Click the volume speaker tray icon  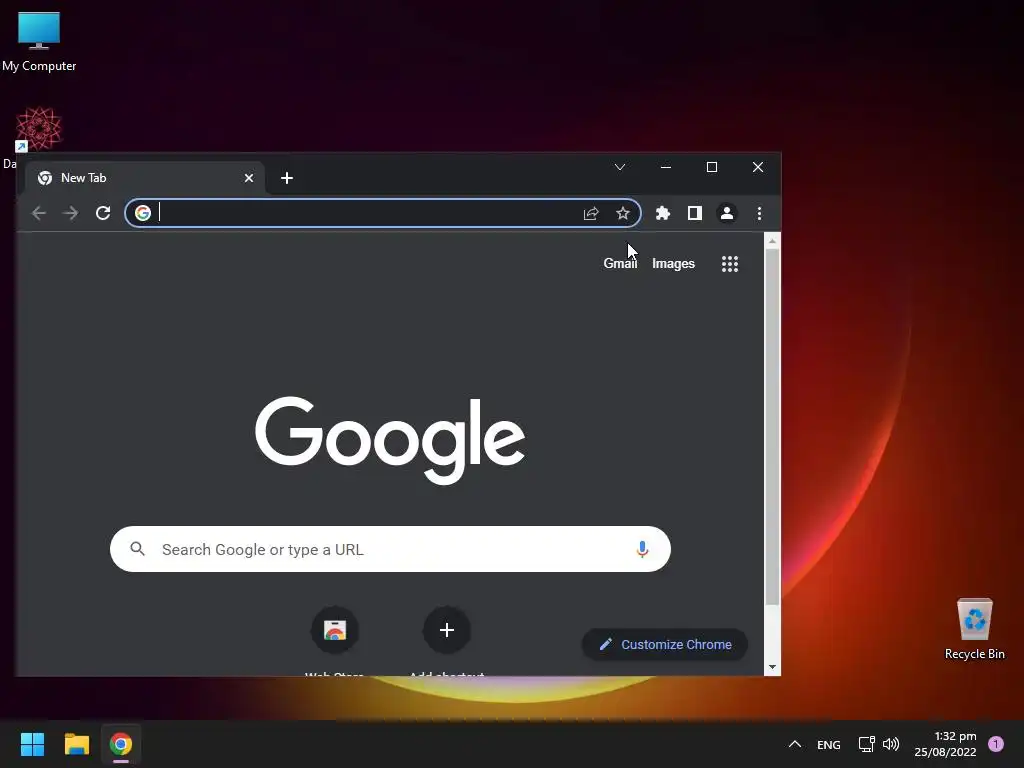pos(891,744)
